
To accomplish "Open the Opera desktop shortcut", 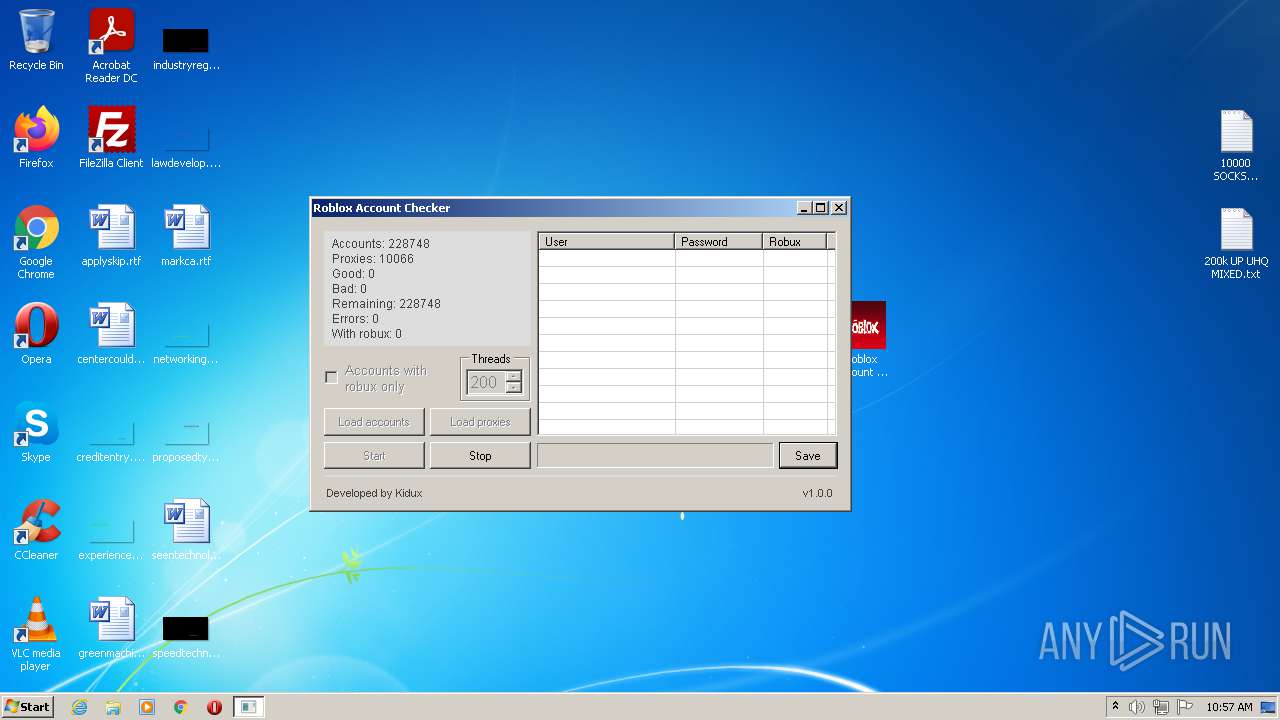I will [36, 333].
